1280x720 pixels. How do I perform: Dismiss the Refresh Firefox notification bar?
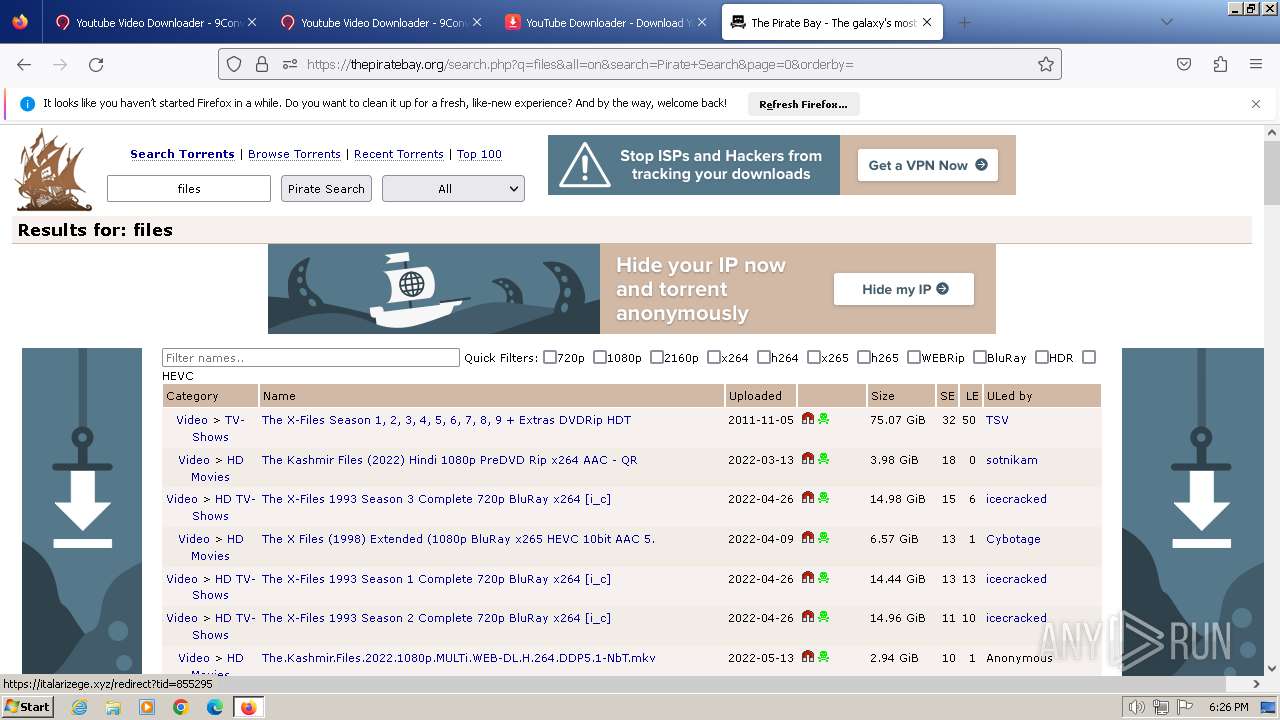click(x=1256, y=104)
